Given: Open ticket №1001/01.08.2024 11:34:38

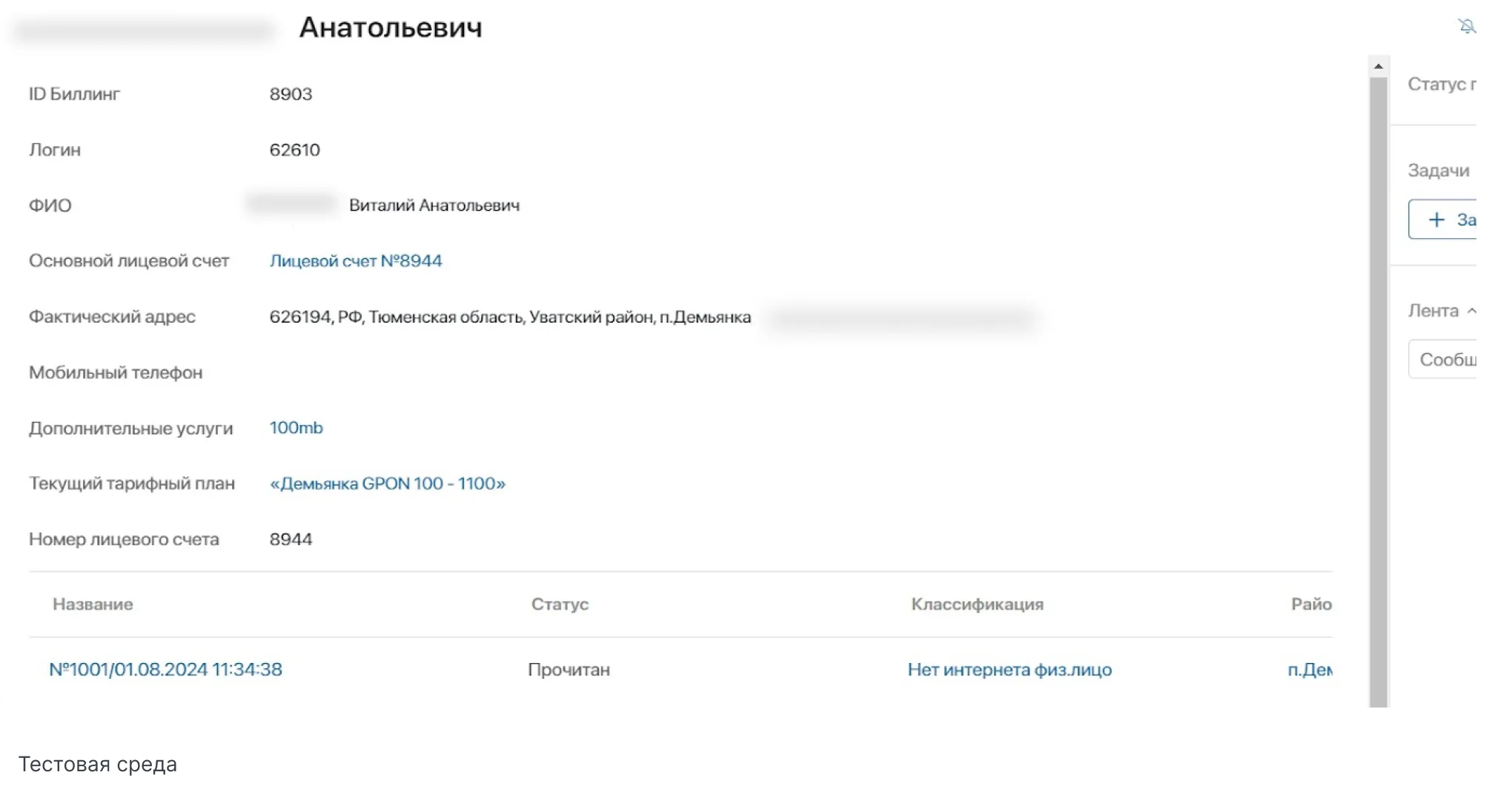Looking at the screenshot, I should click(x=165, y=670).
